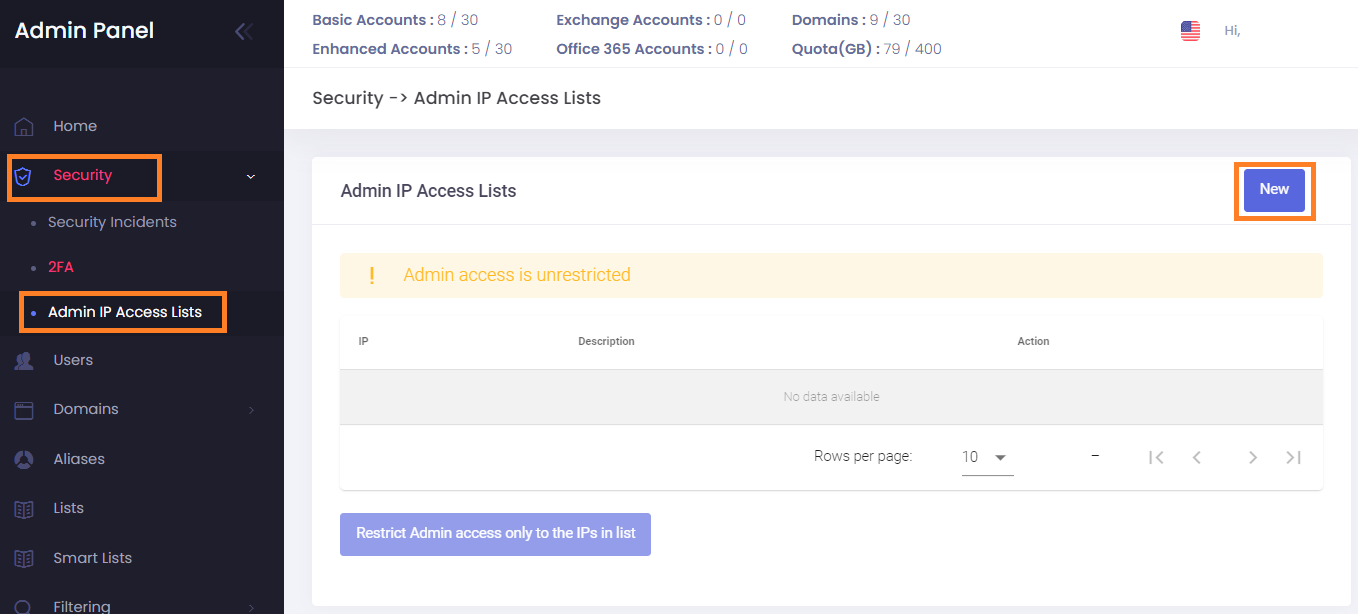
Task: Select Admin IP Access Lists in the sidebar
Action: [122, 311]
